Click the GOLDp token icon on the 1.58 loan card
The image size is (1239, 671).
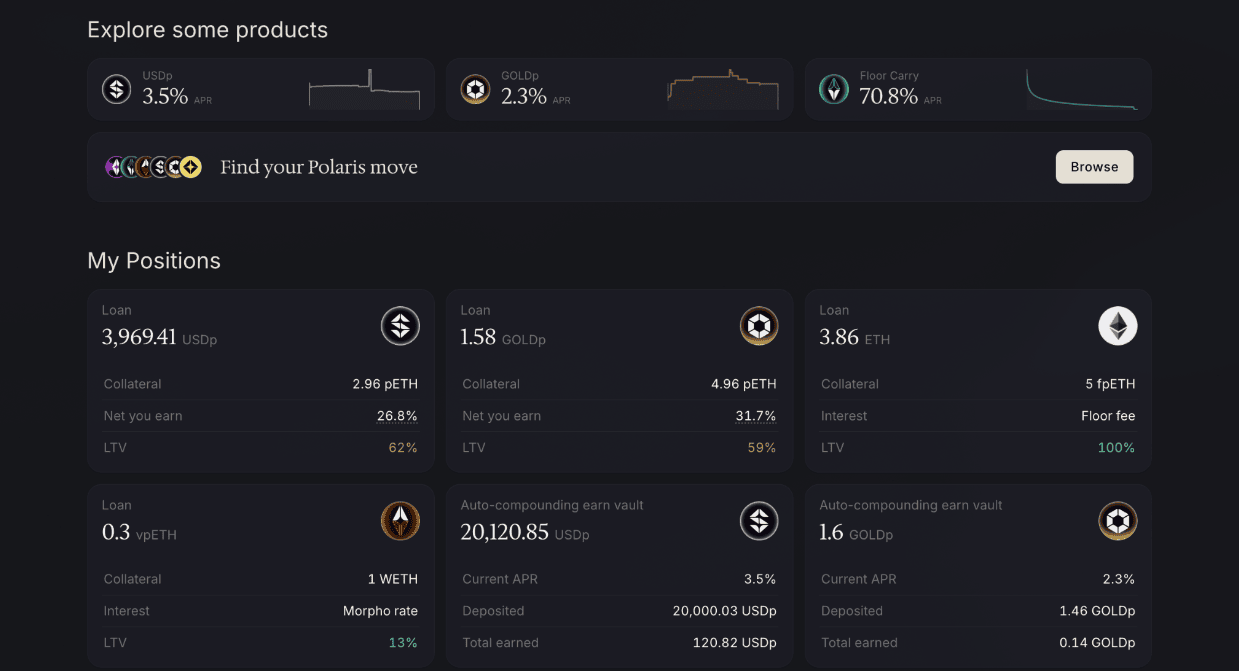point(759,326)
